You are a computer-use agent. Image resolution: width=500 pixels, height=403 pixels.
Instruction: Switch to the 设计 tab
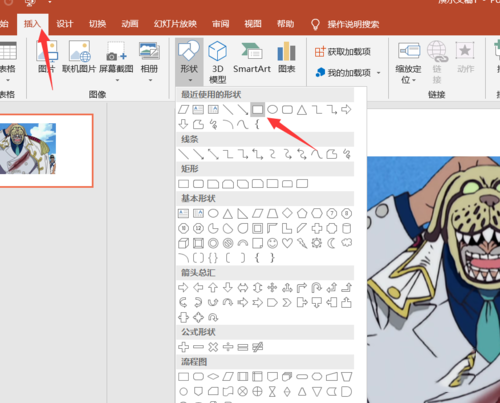[64, 24]
